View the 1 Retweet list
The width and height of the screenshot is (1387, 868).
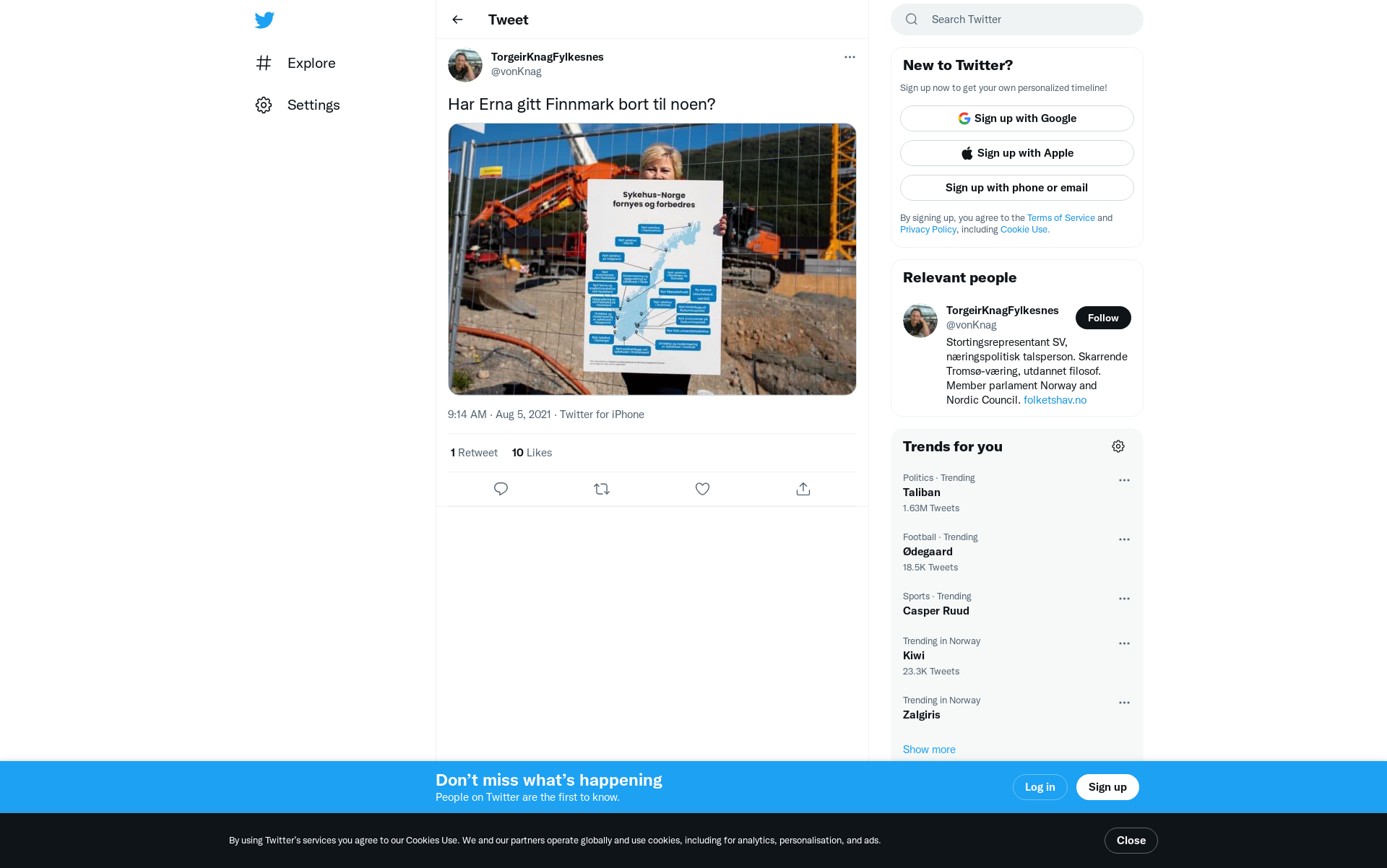point(474,453)
